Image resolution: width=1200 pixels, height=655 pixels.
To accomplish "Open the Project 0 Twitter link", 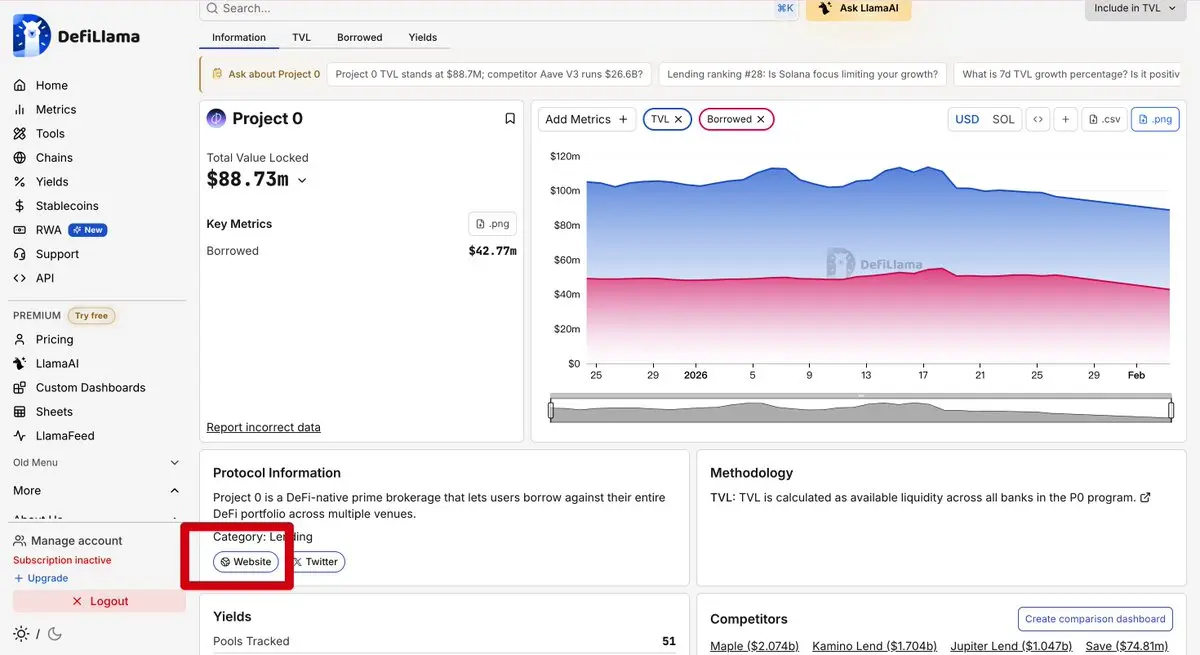I will pyautogui.click(x=315, y=562).
